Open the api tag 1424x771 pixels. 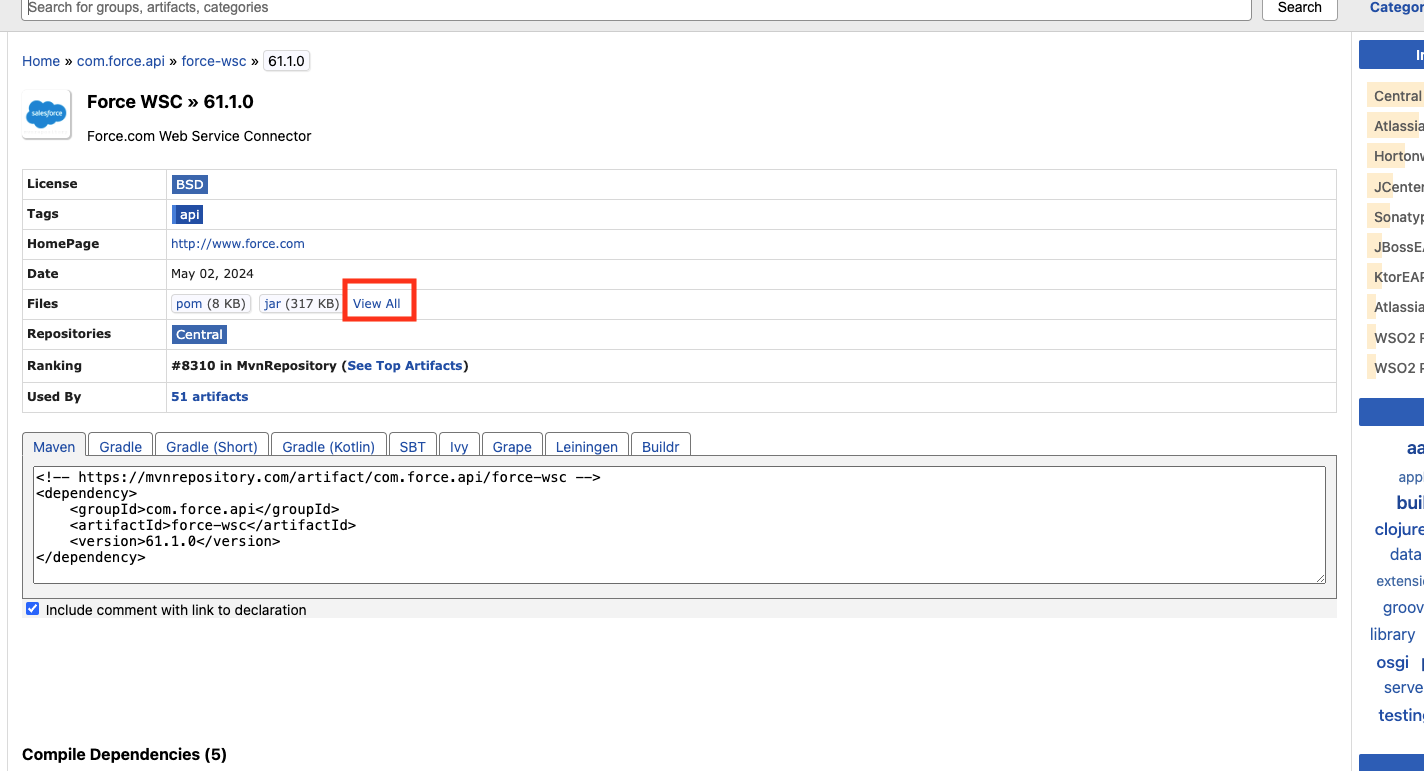coord(187,214)
